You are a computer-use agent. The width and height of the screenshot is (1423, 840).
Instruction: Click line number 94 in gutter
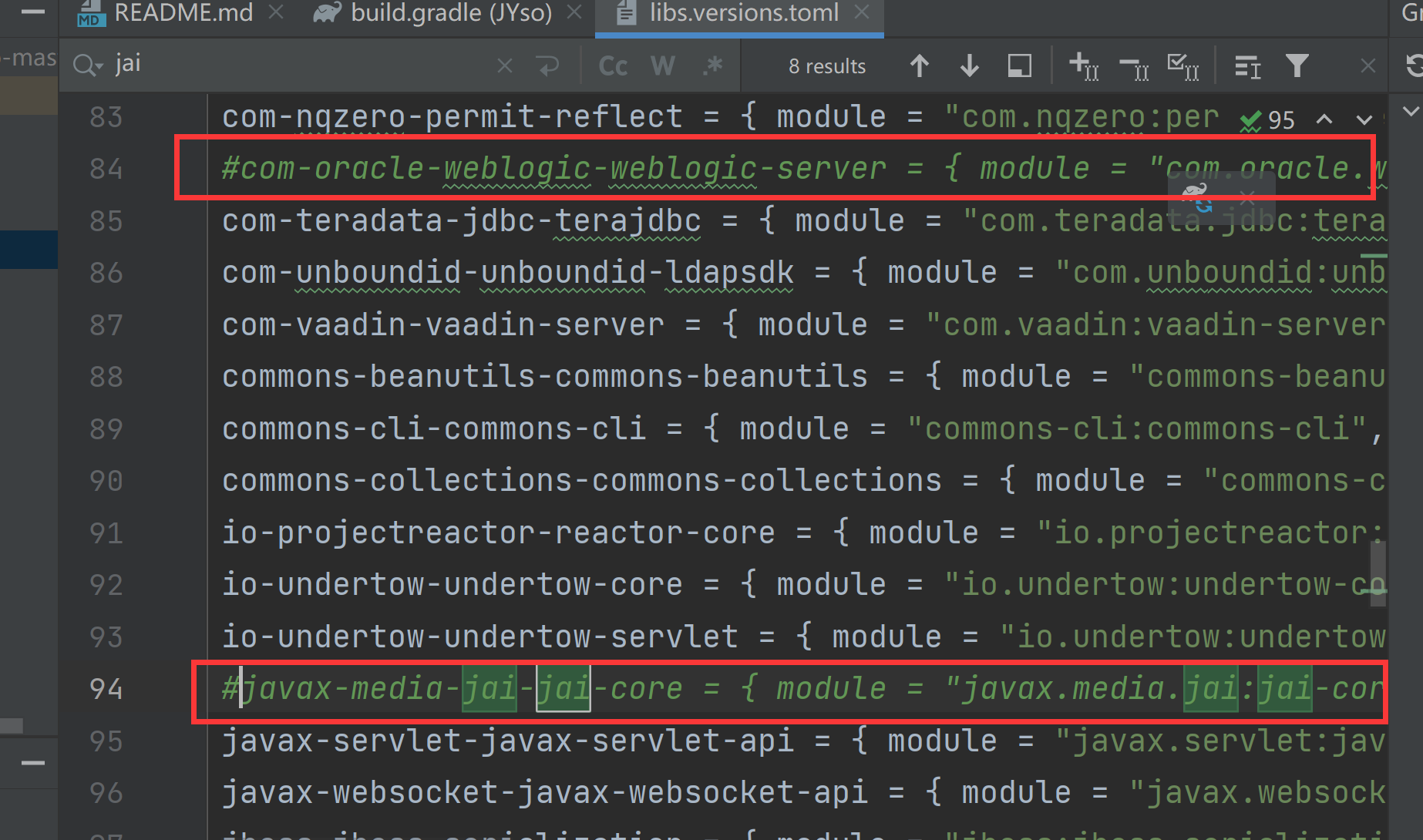[106, 689]
